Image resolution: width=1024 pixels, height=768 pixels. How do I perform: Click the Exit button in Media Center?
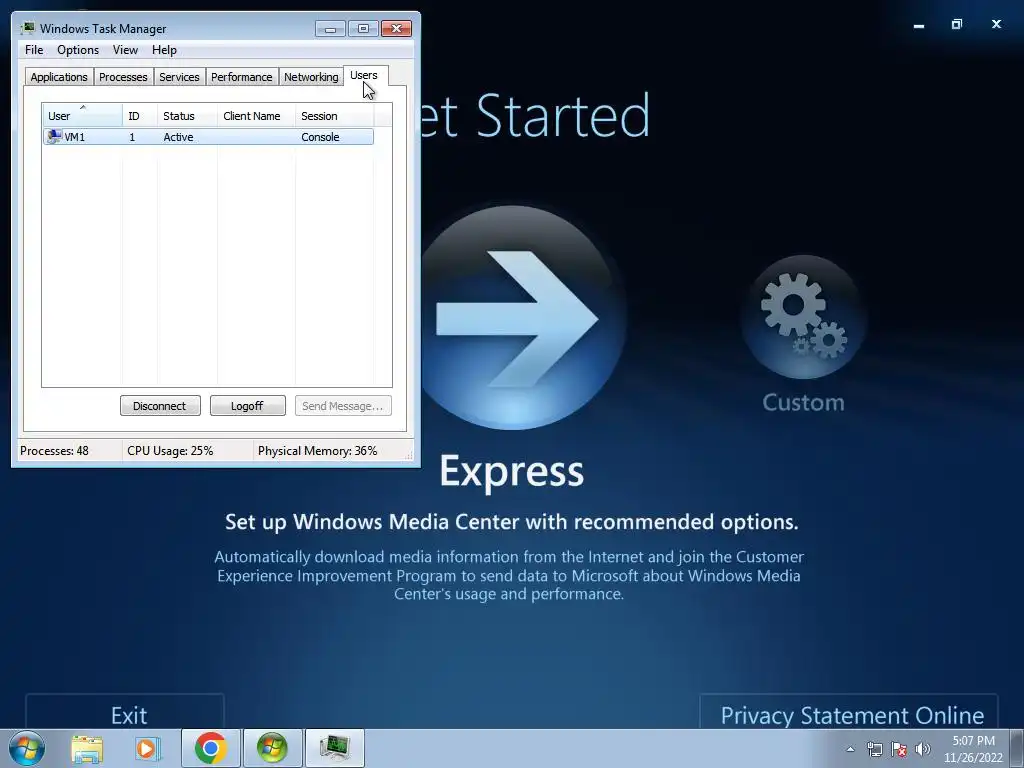coord(125,713)
